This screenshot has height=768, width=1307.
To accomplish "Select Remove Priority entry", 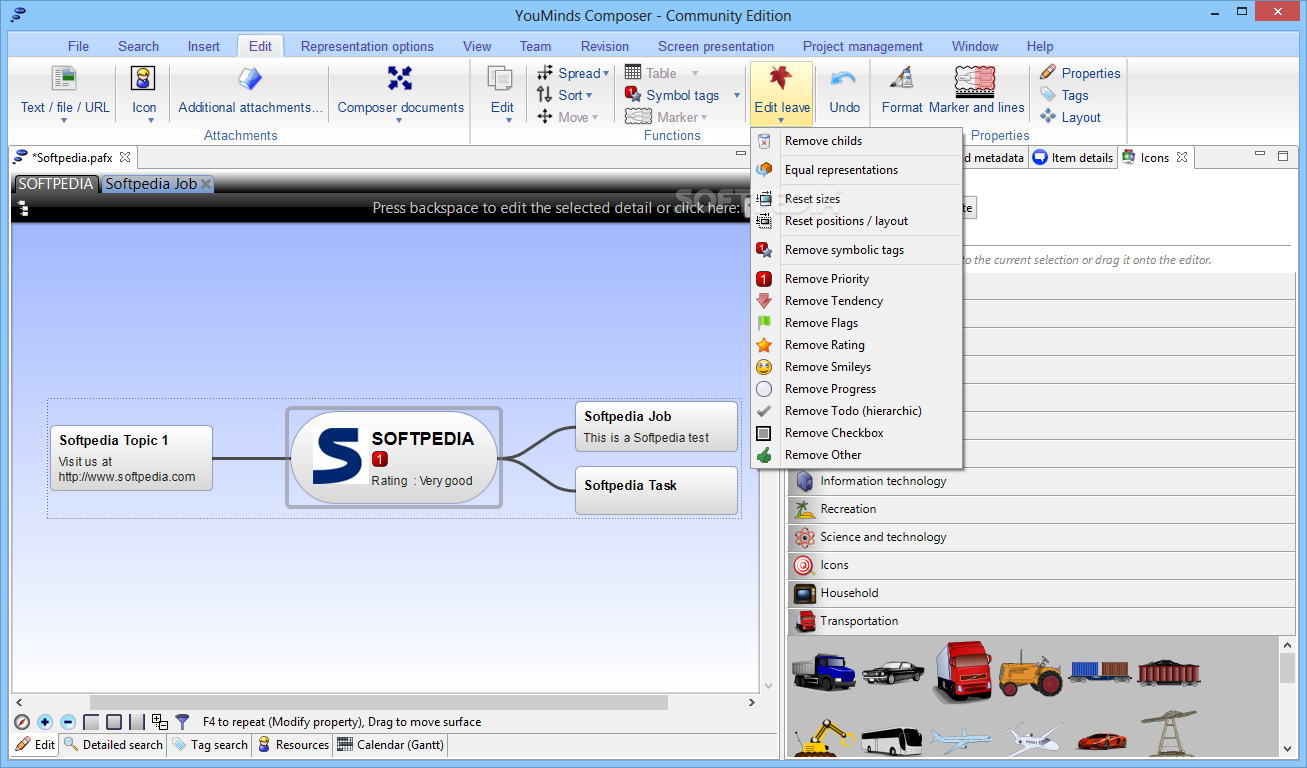I will click(x=856, y=279).
